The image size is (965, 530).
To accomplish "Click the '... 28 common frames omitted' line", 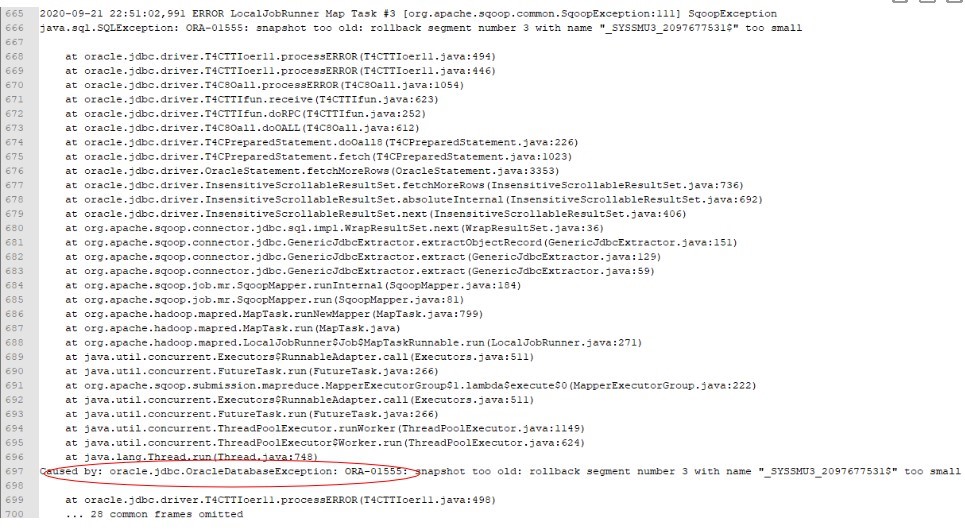I will pos(154,514).
